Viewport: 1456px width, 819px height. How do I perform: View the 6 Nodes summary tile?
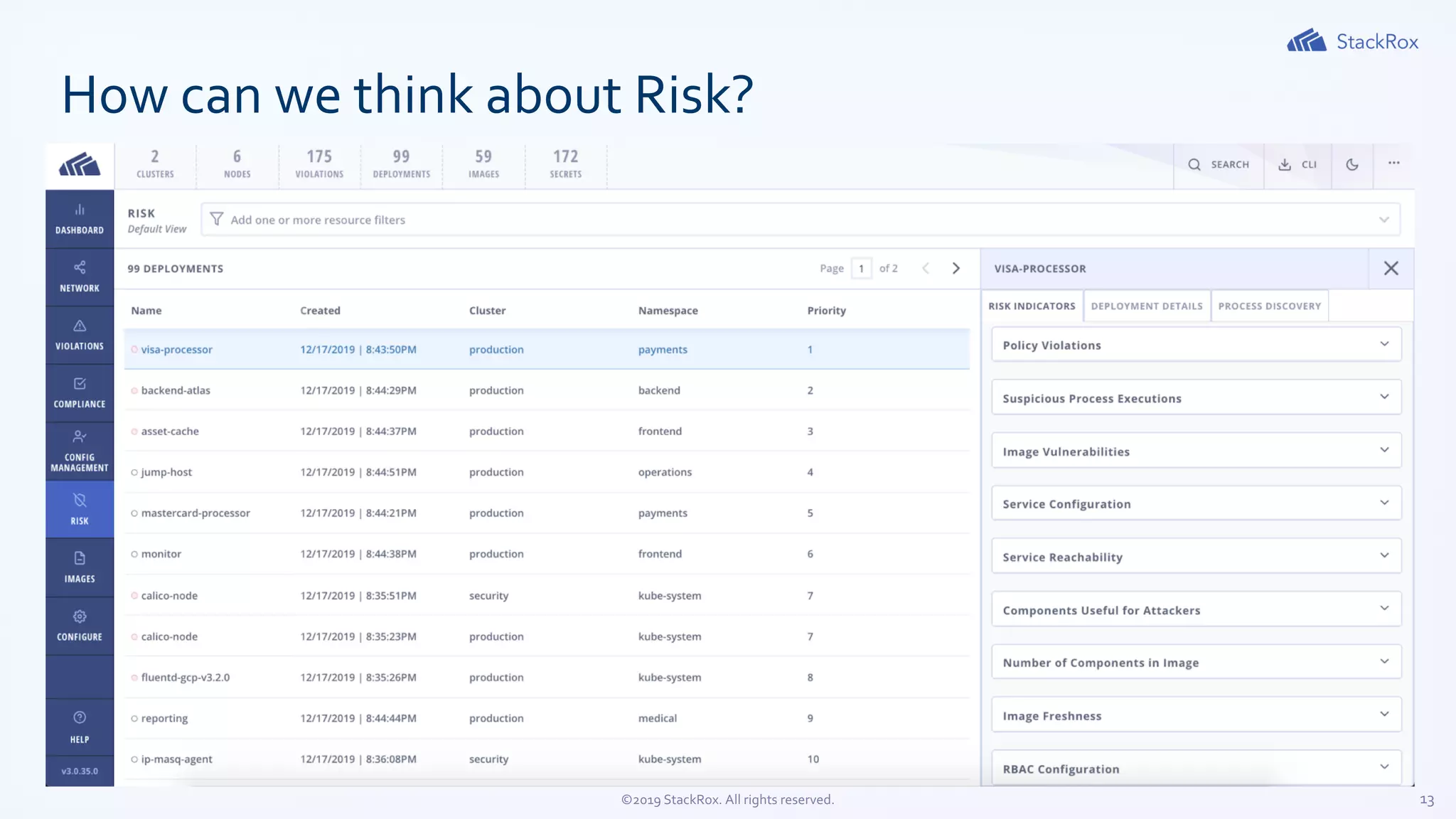pos(237,165)
